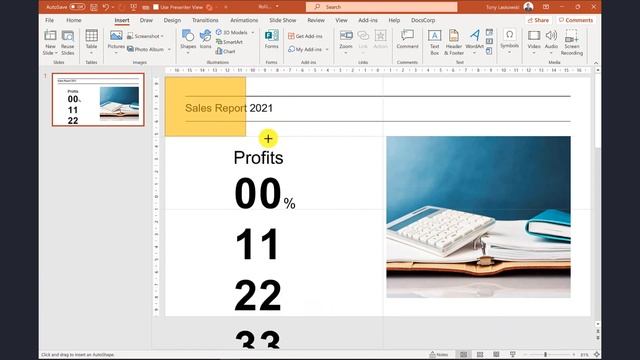Switch to the Draw tab
The image size is (640, 360).
[146, 20]
